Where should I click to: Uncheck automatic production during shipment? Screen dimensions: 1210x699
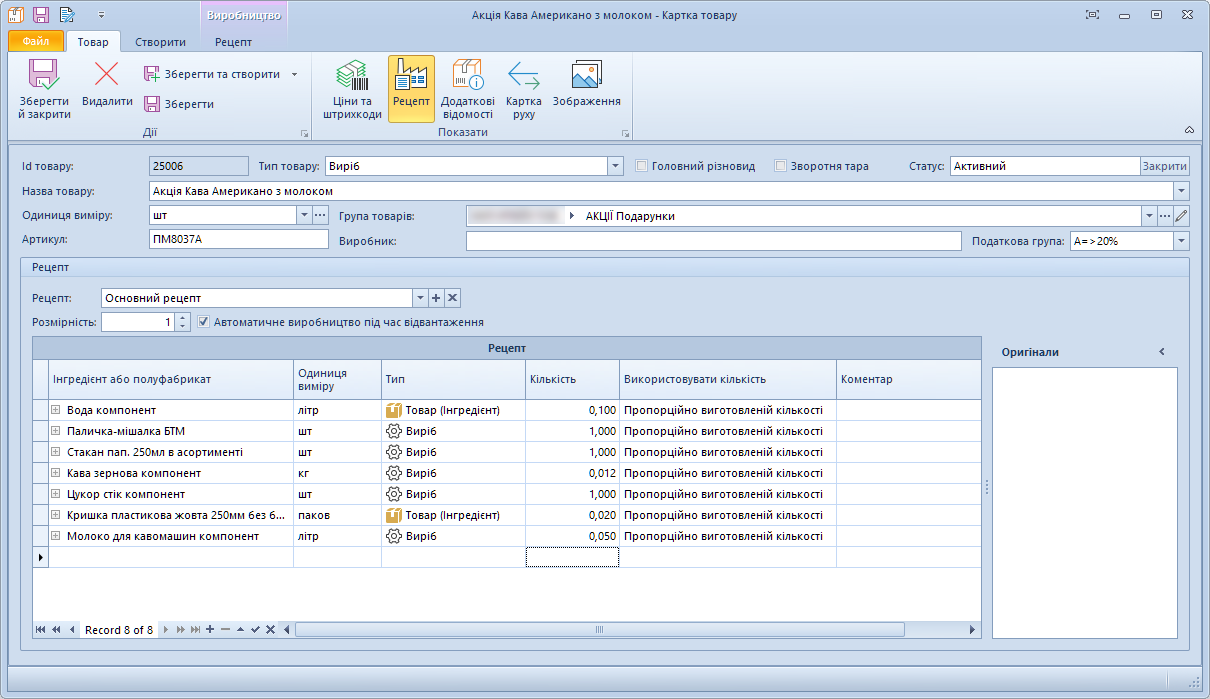[x=204, y=322]
